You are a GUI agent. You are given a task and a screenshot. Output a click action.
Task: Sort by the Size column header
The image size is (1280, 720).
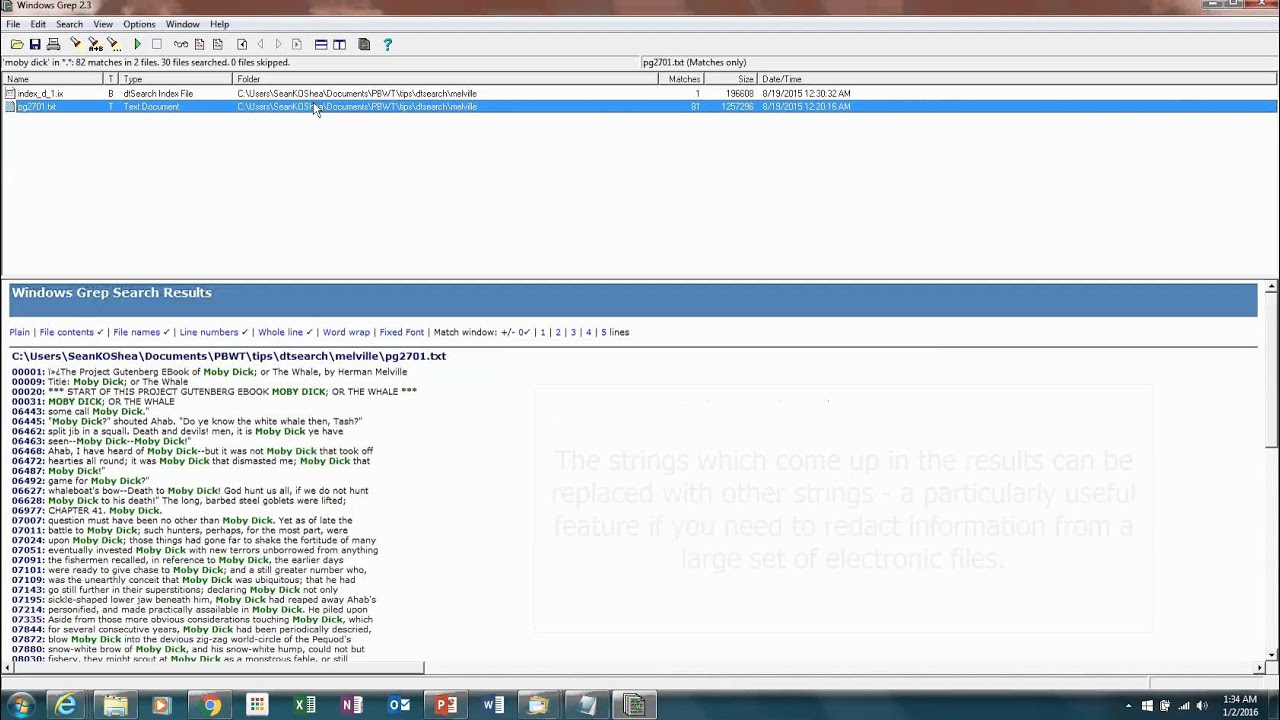point(732,79)
